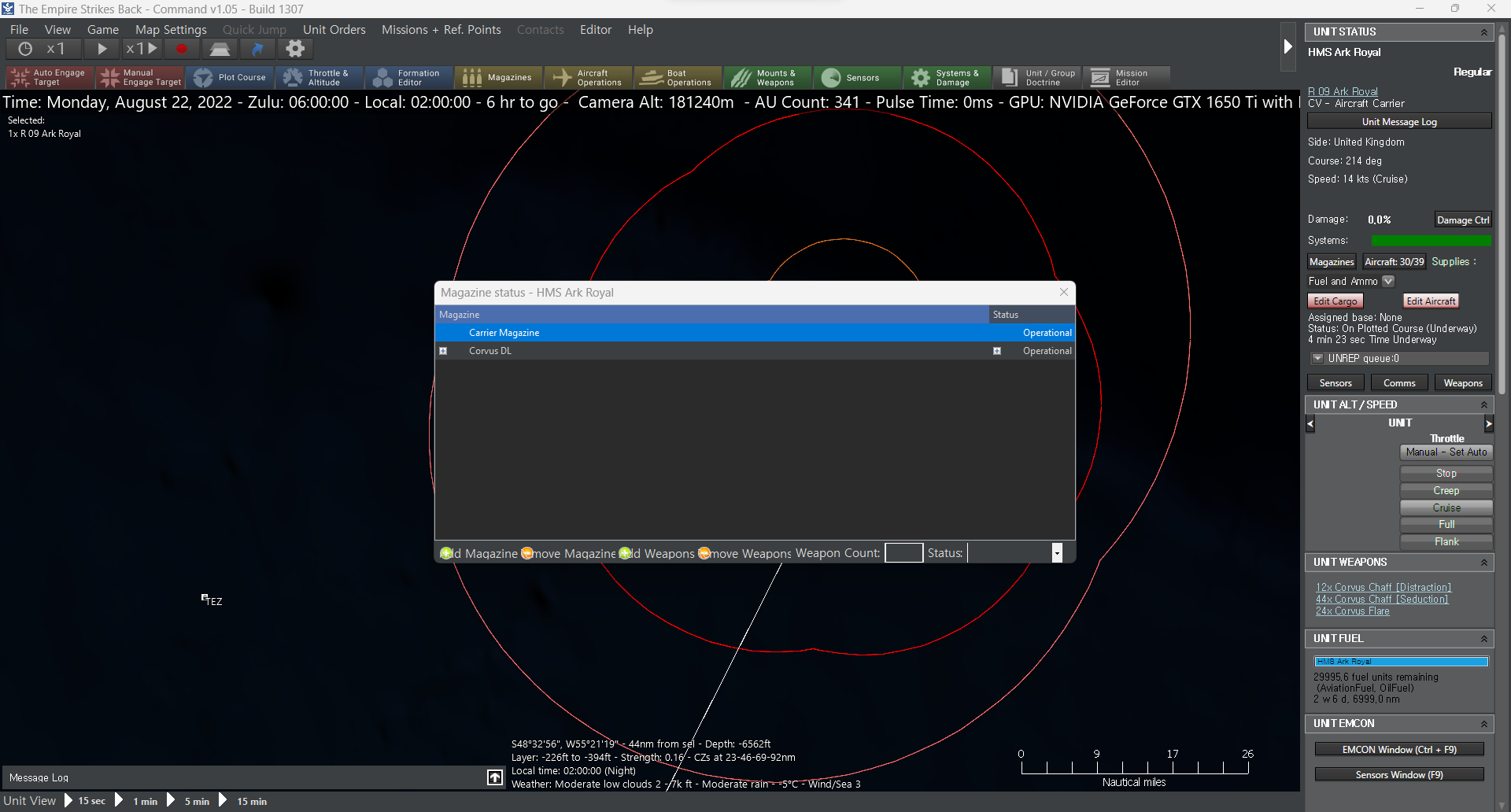This screenshot has height=812, width=1511.
Task: Click the blue arrow icon in the toolbar
Action: click(257, 49)
